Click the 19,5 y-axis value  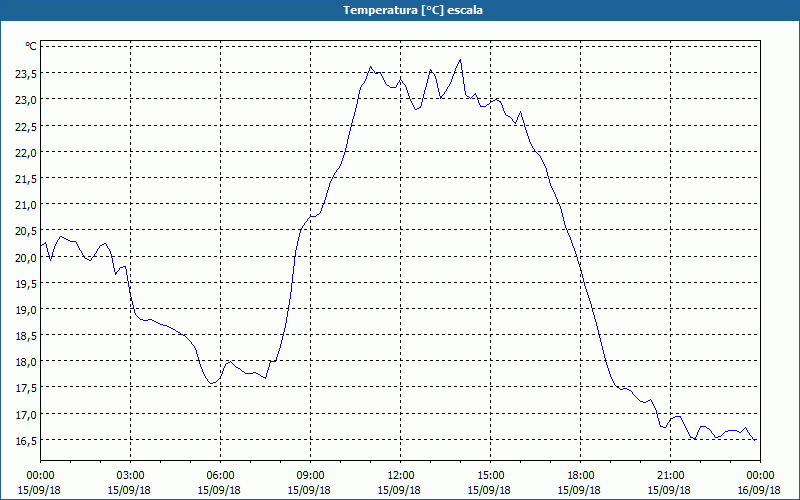(x=26, y=284)
